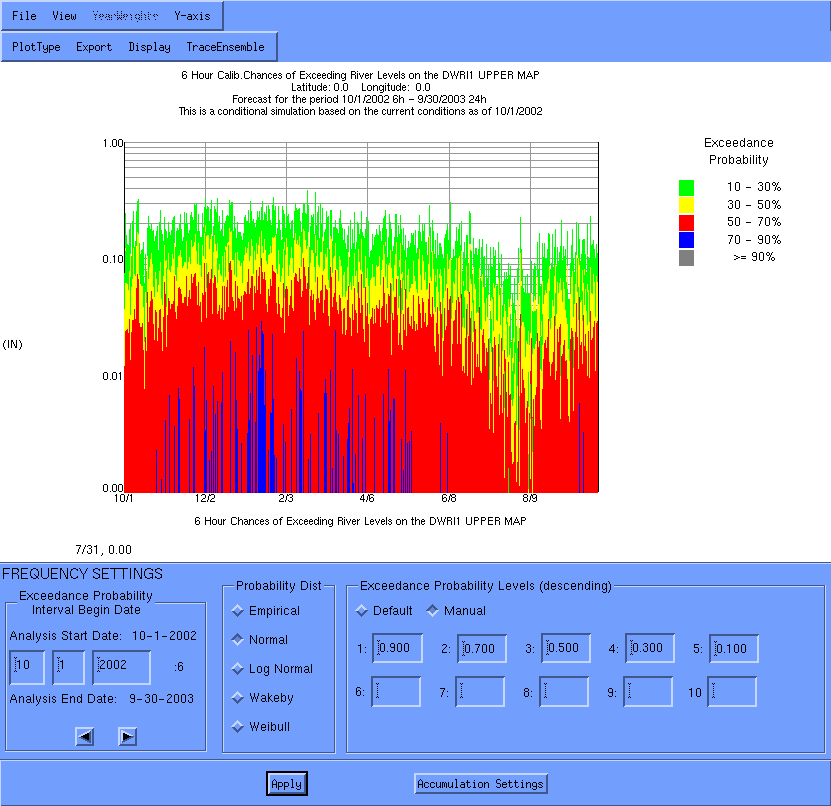The image size is (831, 806).
Task: Select Manual exceedance probability levels
Action: pyautogui.click(x=433, y=611)
